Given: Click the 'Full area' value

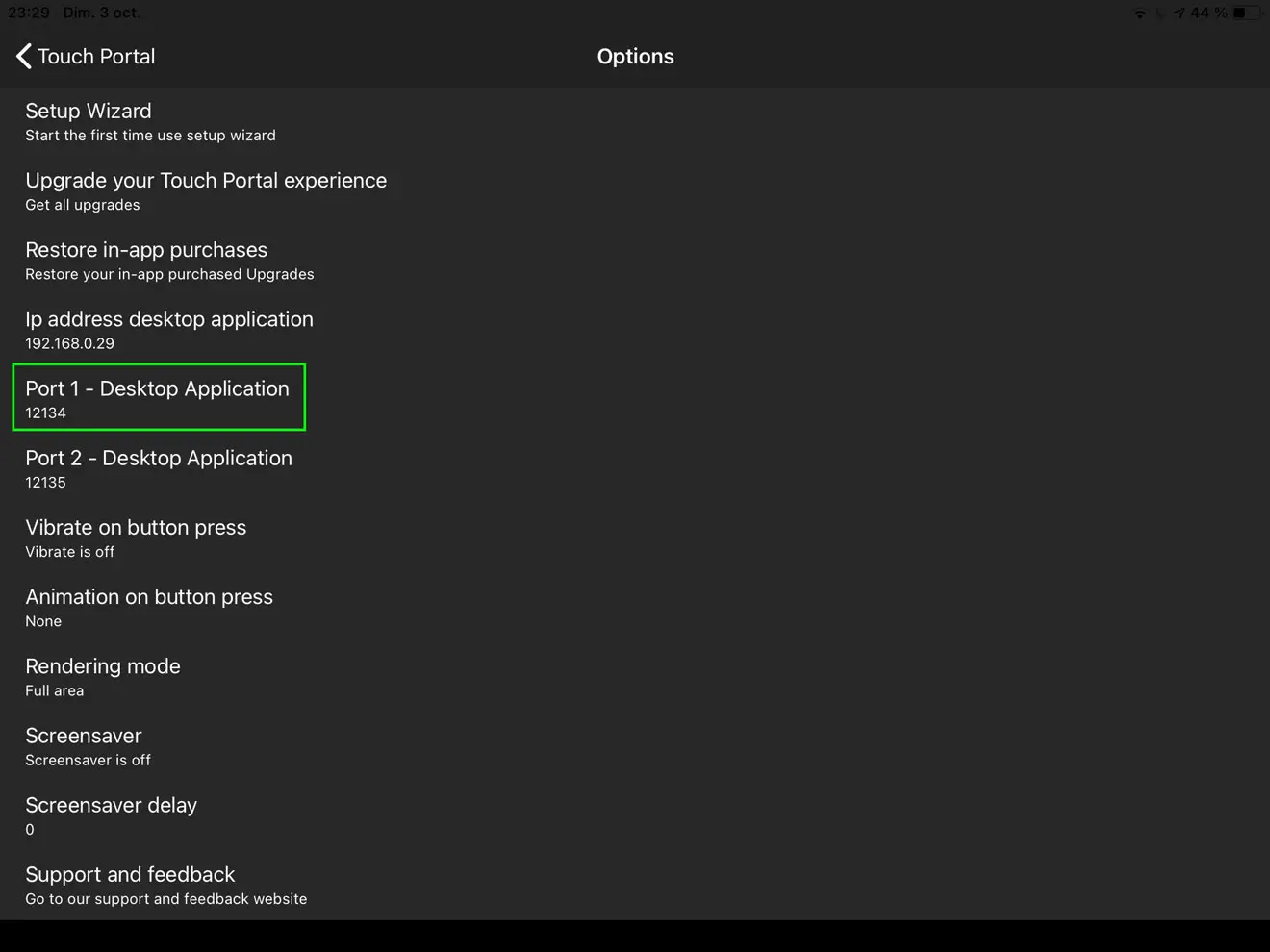Looking at the screenshot, I should pyautogui.click(x=54, y=690).
